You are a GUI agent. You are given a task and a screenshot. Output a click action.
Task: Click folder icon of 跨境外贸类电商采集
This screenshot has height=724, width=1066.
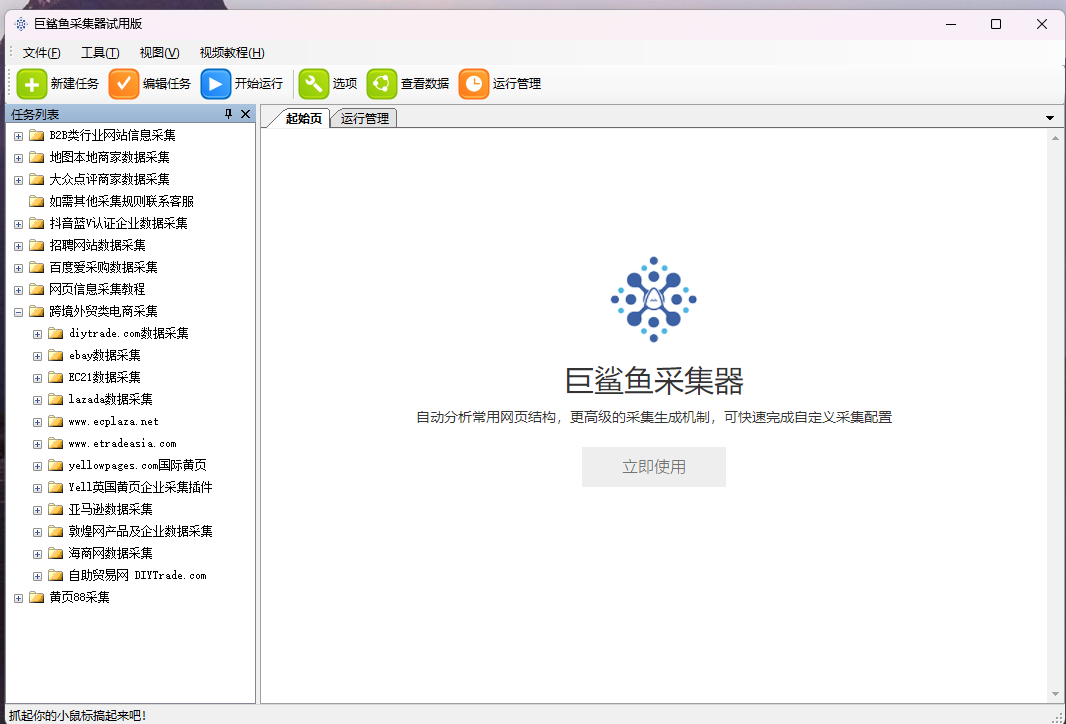tap(37, 311)
